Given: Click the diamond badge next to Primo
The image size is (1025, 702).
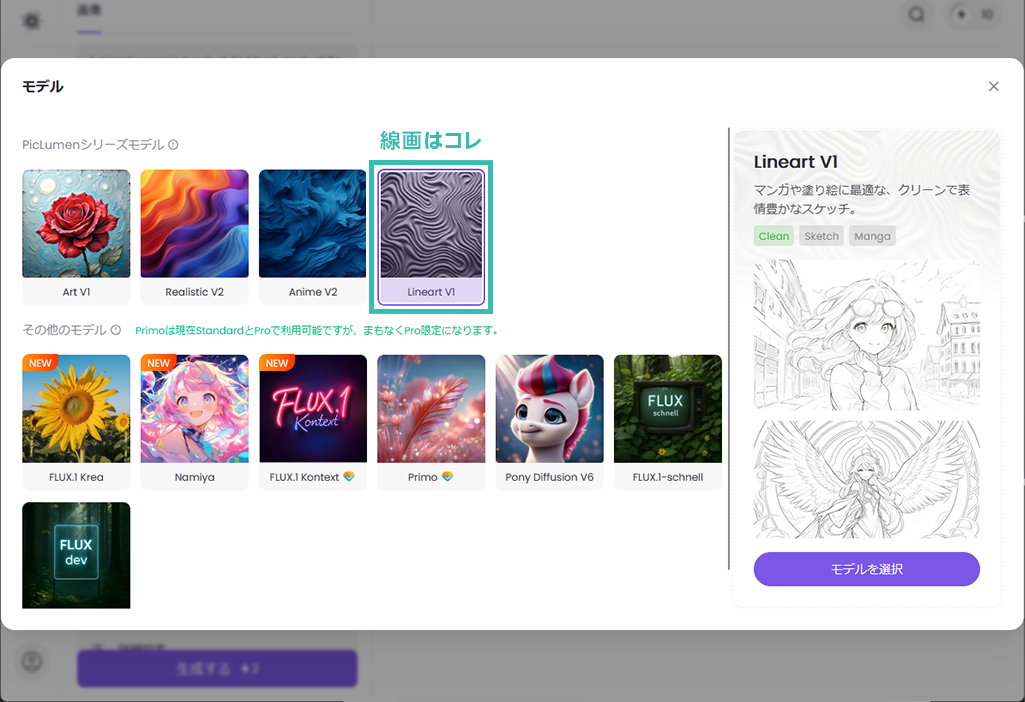Looking at the screenshot, I should tap(447, 476).
